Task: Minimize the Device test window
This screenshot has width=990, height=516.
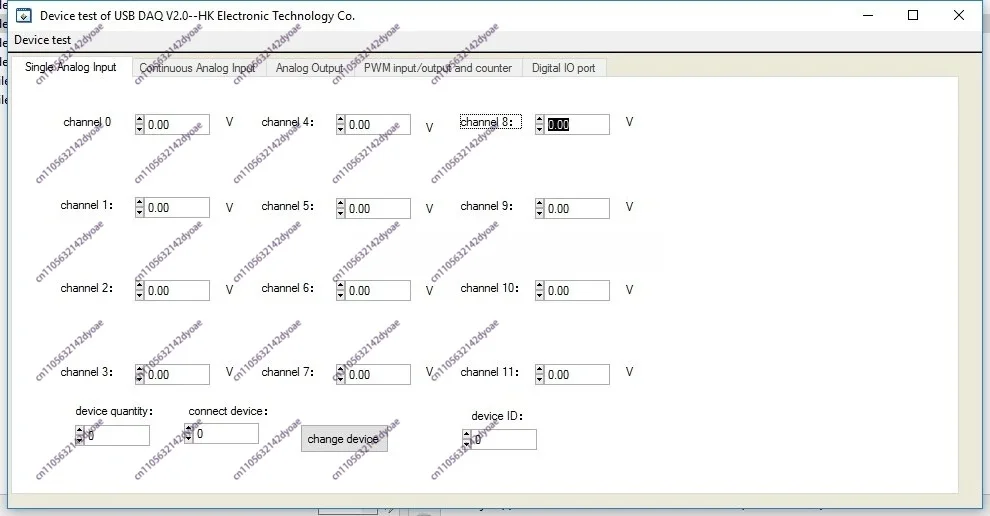Action: tap(868, 15)
